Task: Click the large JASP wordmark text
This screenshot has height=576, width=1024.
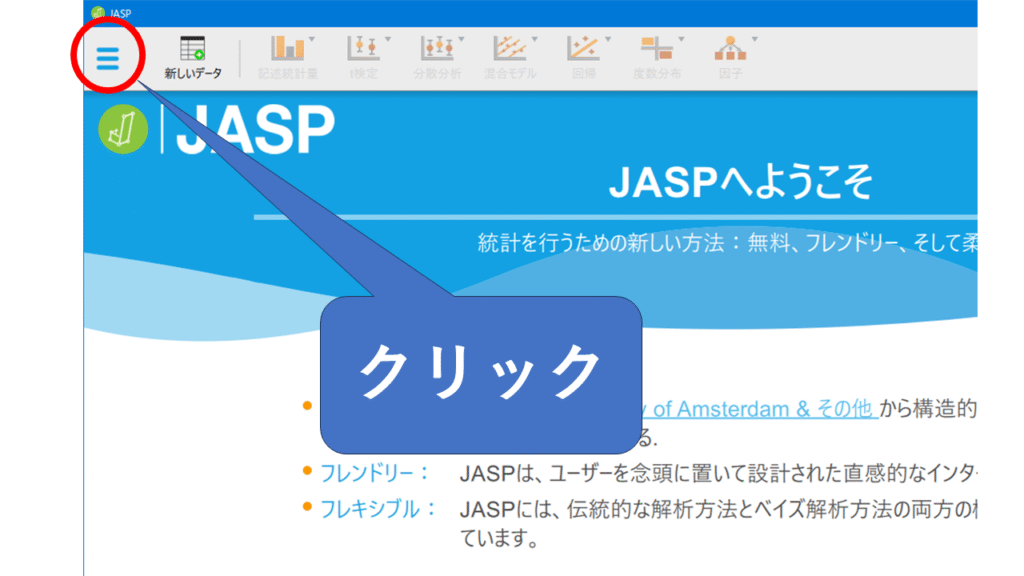Action: (255, 130)
